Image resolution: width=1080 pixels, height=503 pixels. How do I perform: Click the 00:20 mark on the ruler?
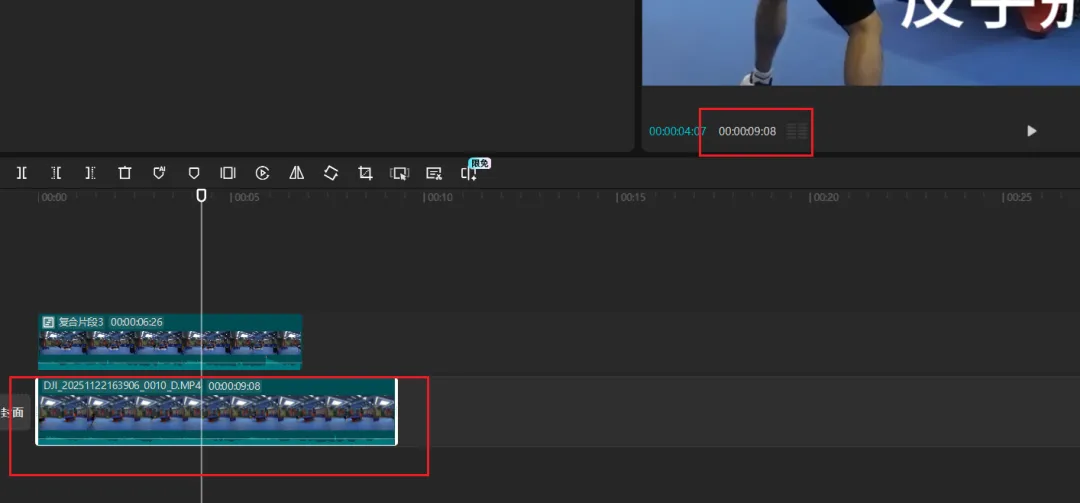824,197
